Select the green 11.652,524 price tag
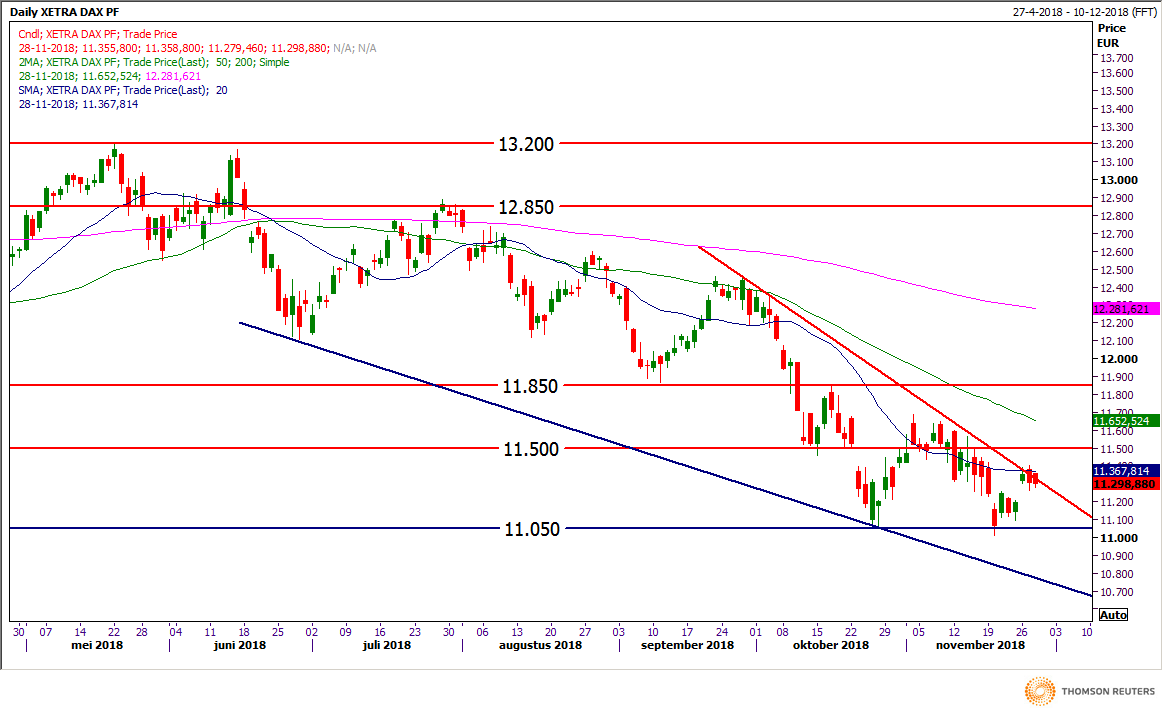Image resolution: width=1163 pixels, height=710 pixels. [x=1125, y=421]
